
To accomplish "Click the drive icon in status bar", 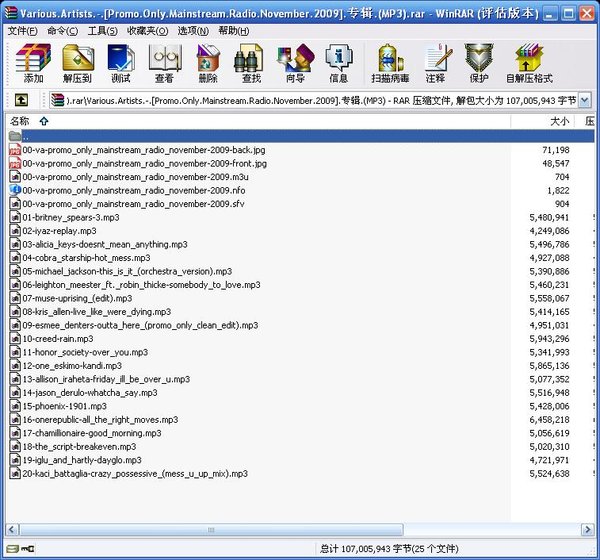I will click(x=12, y=549).
